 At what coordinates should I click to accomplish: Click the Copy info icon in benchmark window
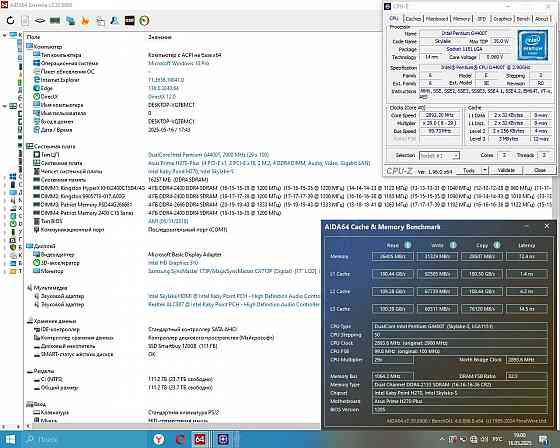496,245
